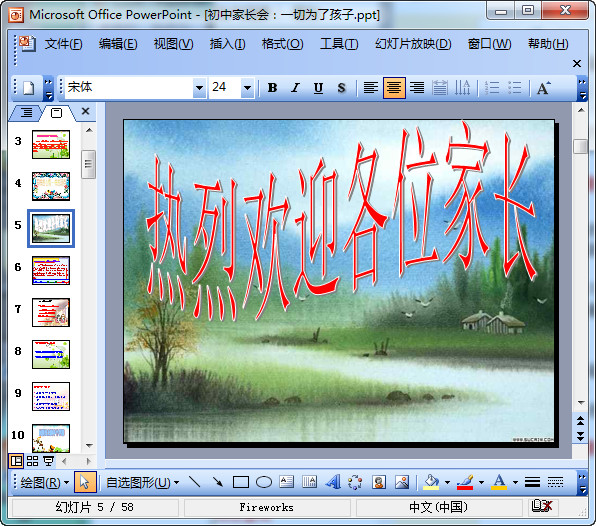Open the 窗口(W) menu
The height and width of the screenshot is (526, 596).
tap(490, 44)
